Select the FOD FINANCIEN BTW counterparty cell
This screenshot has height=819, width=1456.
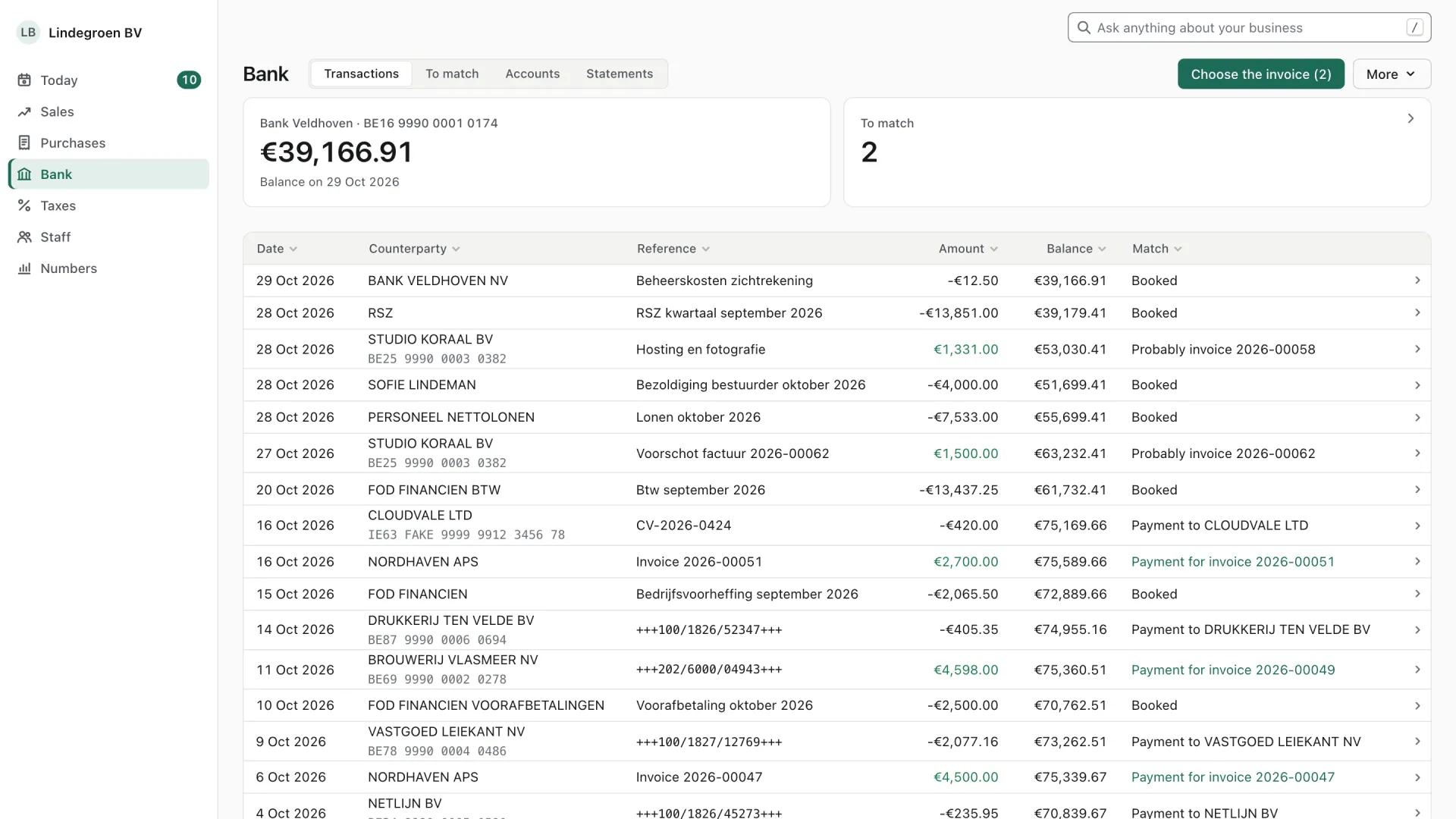[x=434, y=490]
